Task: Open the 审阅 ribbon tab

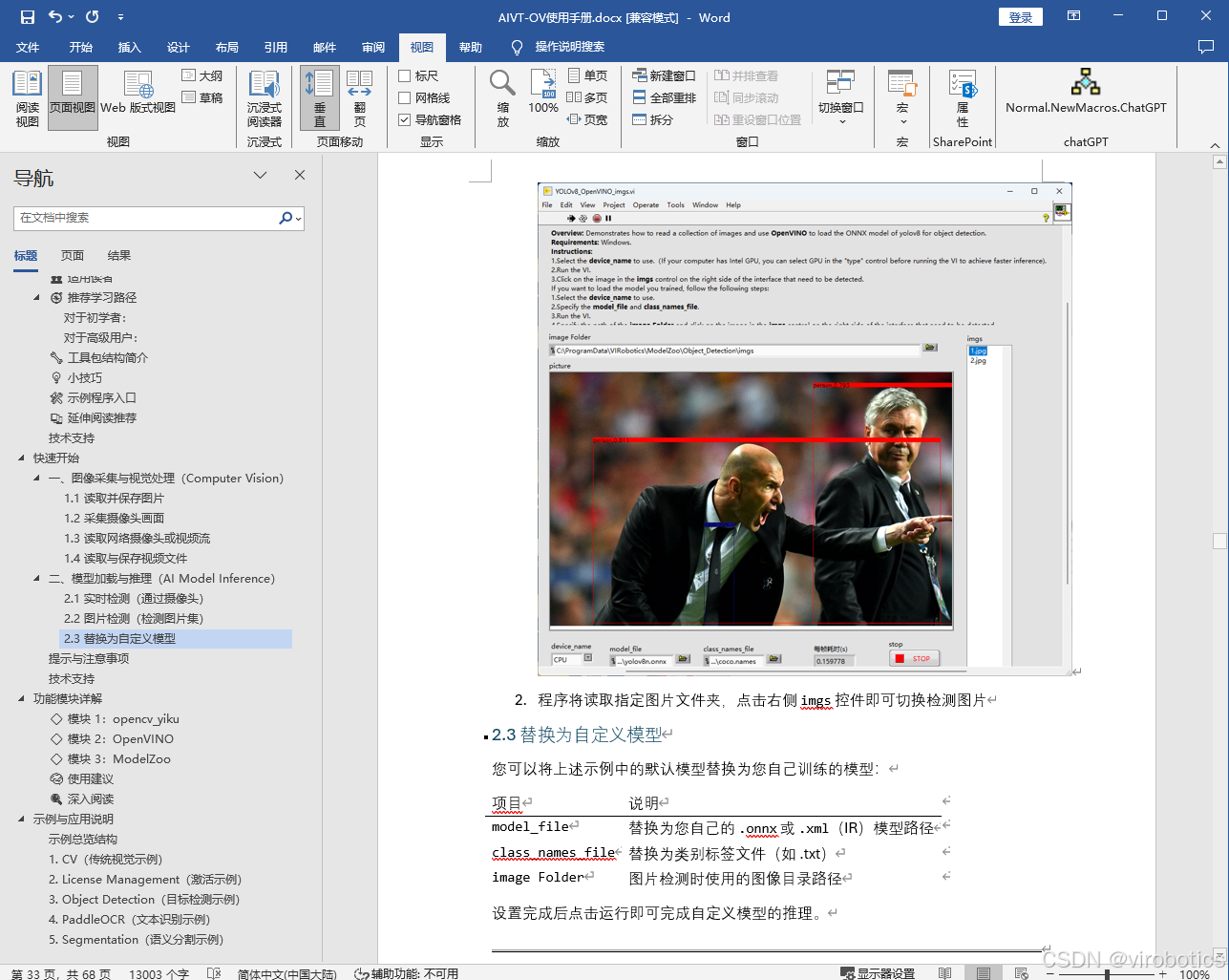Action: click(x=373, y=47)
